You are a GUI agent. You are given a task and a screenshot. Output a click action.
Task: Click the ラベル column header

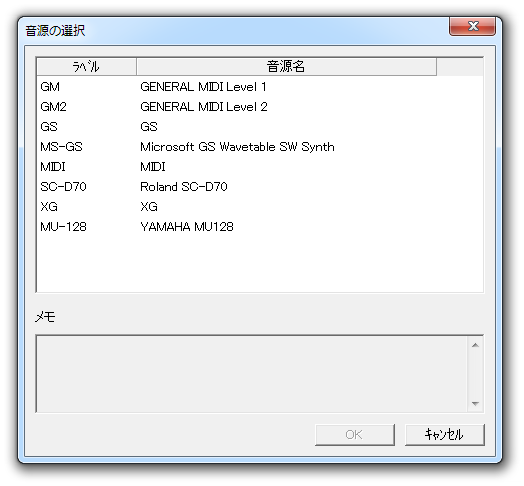tap(87, 67)
